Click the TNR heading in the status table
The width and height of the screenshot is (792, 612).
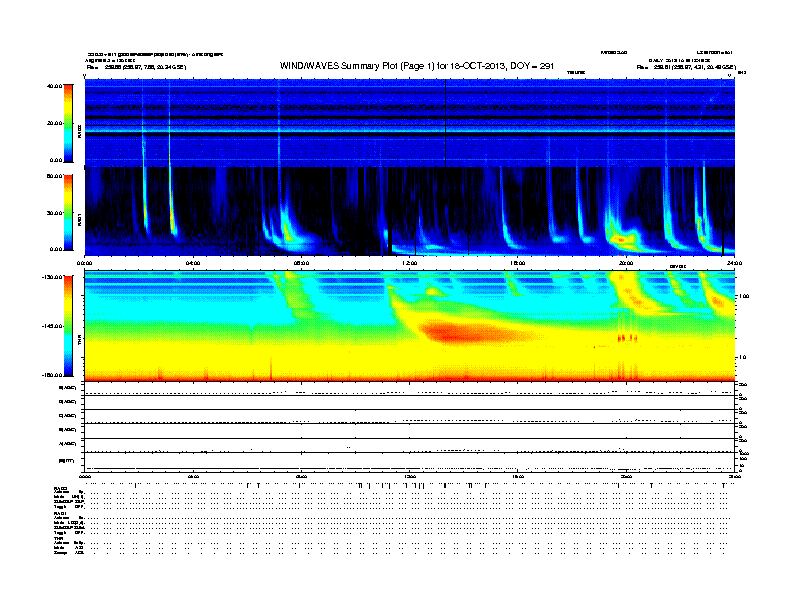[58, 538]
